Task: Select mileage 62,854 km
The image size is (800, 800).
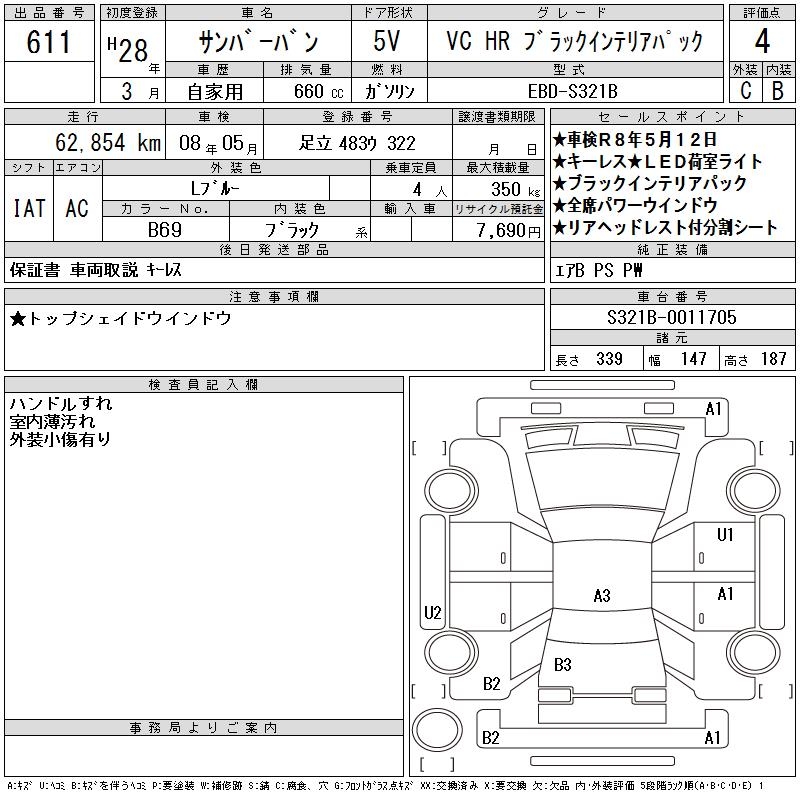Action: point(108,142)
